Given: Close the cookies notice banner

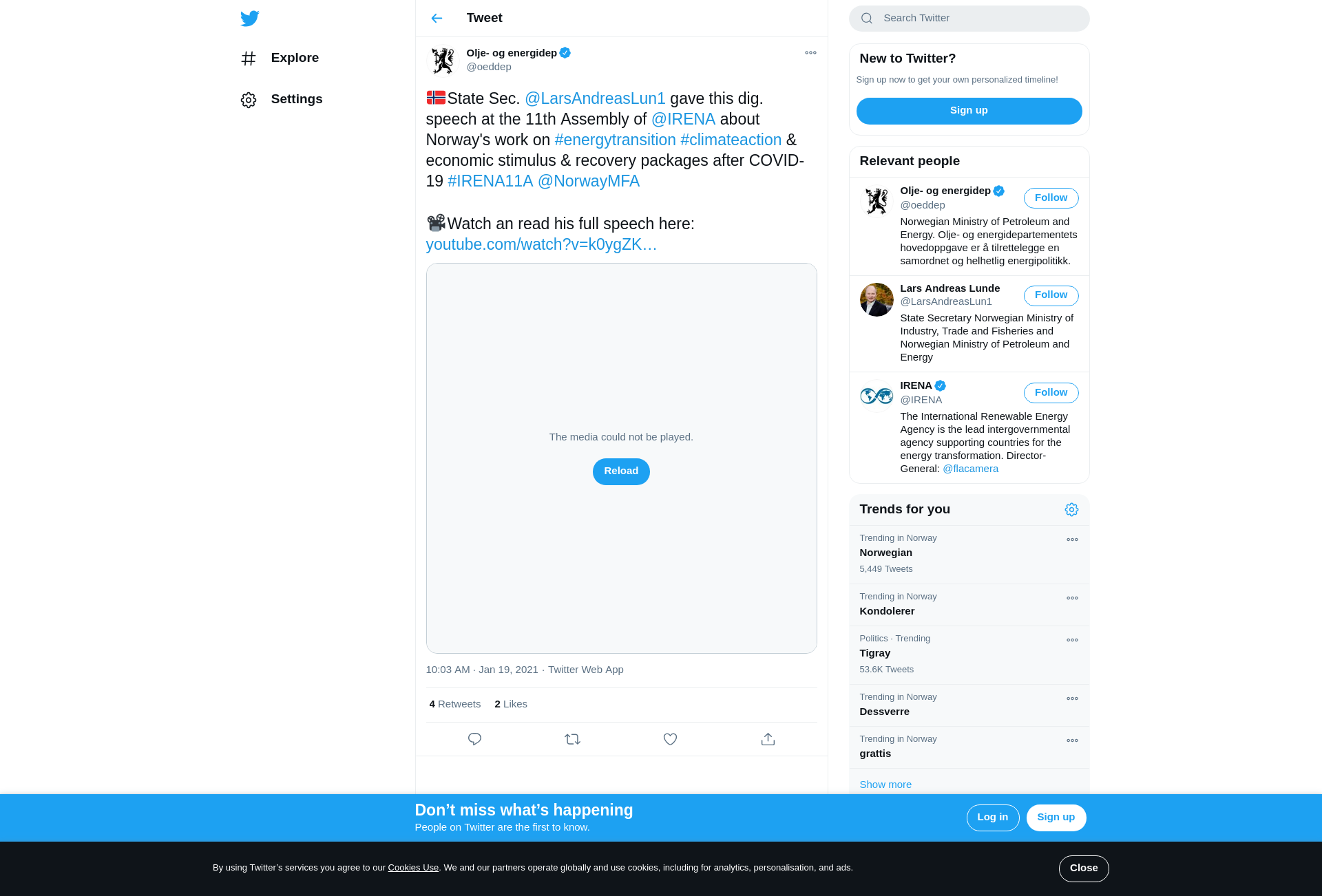Looking at the screenshot, I should coord(1084,868).
